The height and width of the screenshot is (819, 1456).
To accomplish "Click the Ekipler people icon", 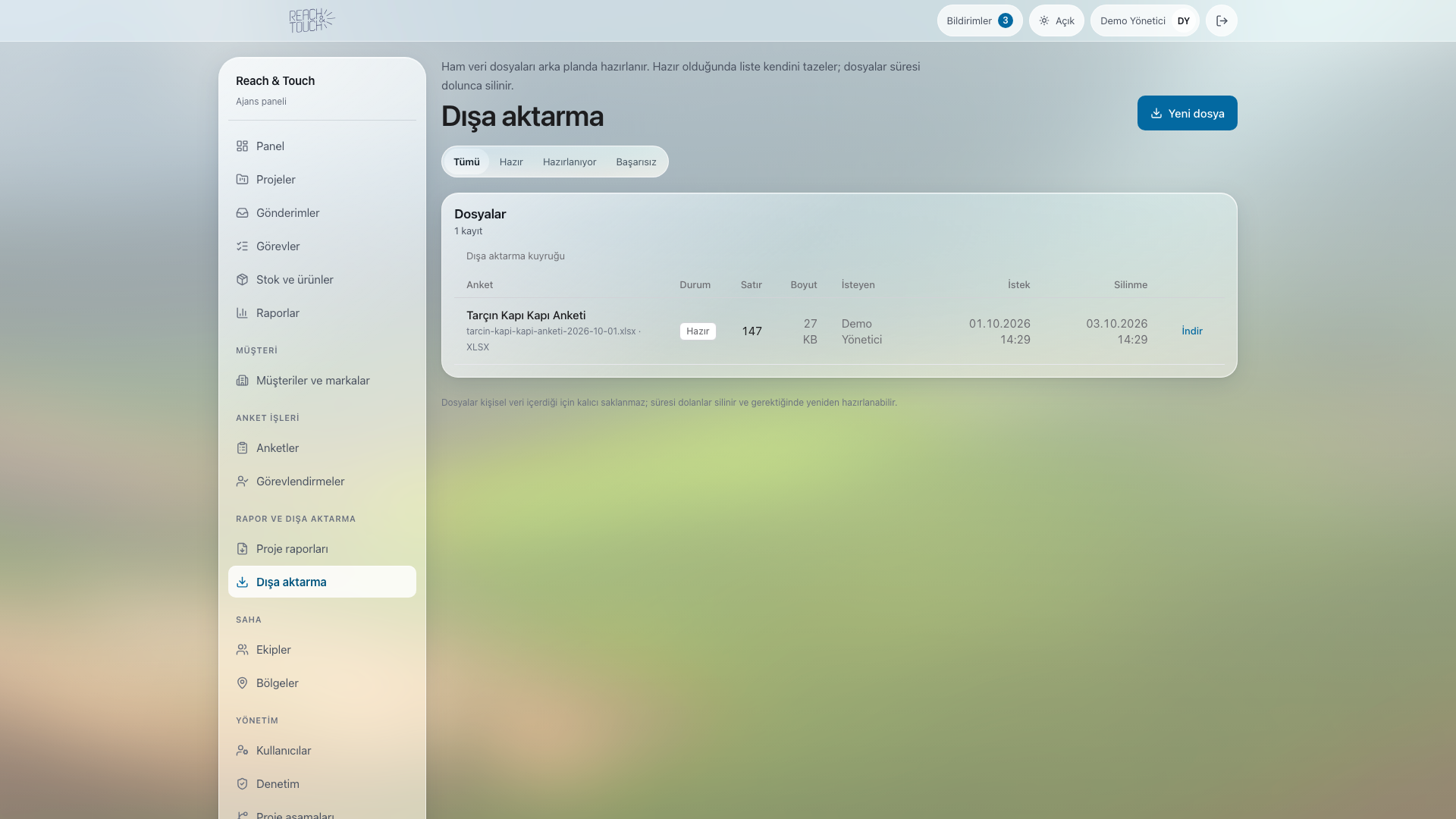I will [x=242, y=649].
